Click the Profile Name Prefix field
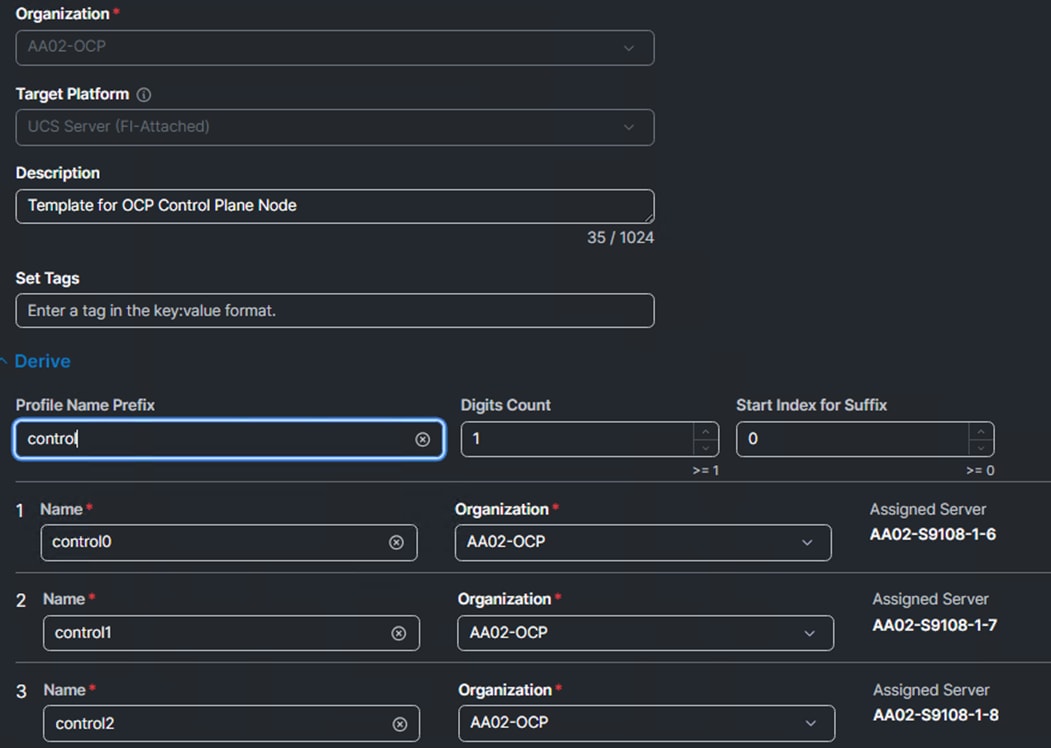Image resolution: width=1051 pixels, height=748 pixels. (x=229, y=439)
